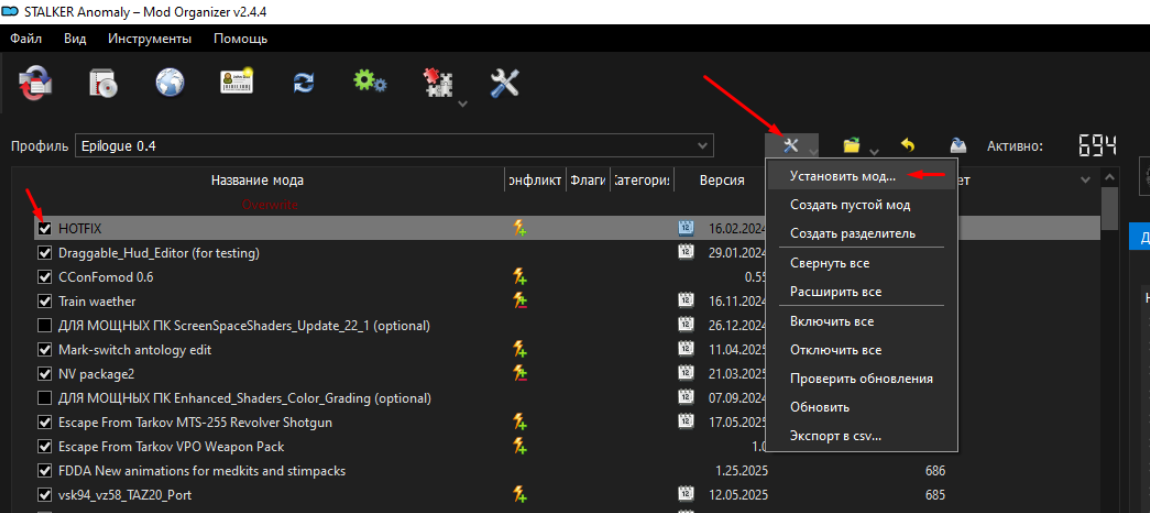Open the executables green gears icon
1150x513 pixels.
coord(370,81)
